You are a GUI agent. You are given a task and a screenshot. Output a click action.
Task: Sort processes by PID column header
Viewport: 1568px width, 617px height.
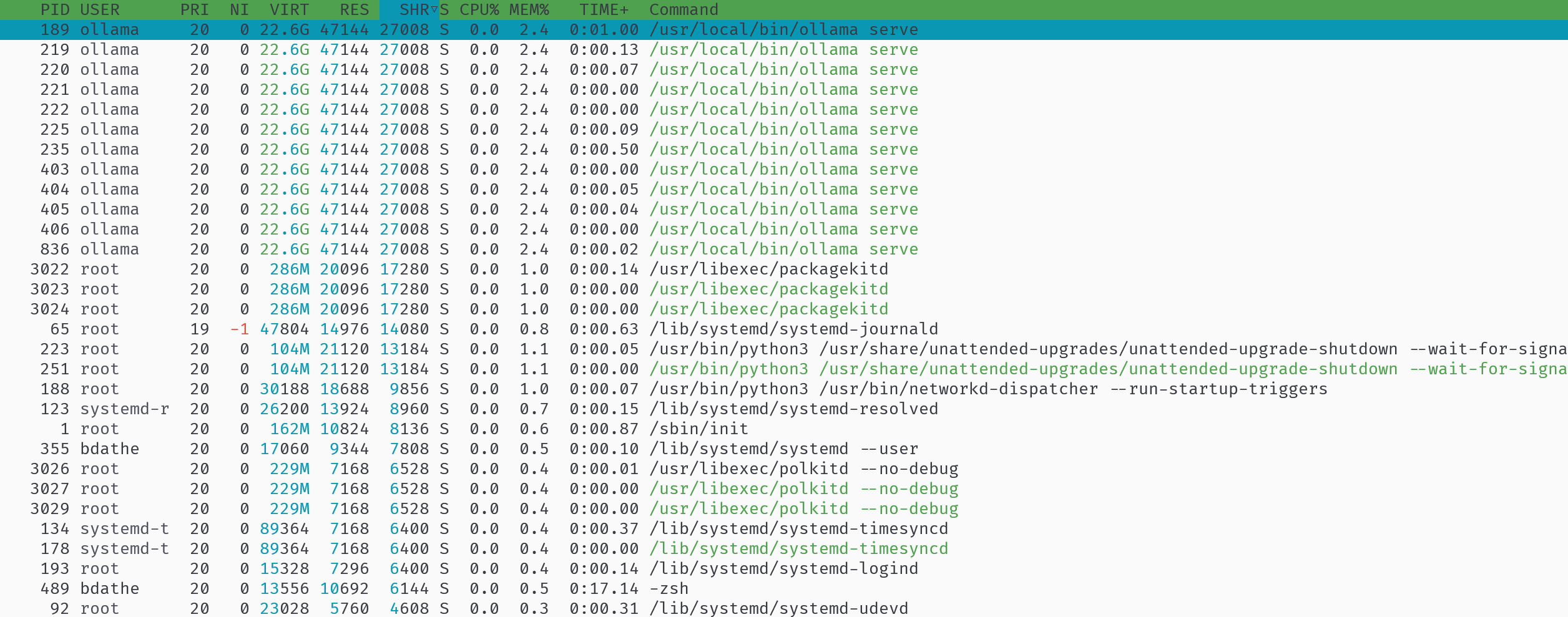54,10
